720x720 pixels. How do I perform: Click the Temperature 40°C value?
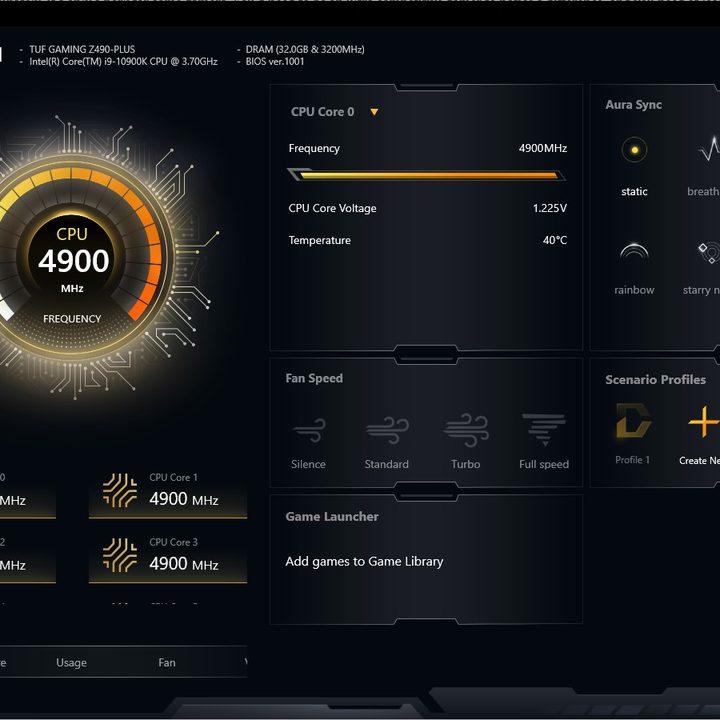(x=555, y=240)
